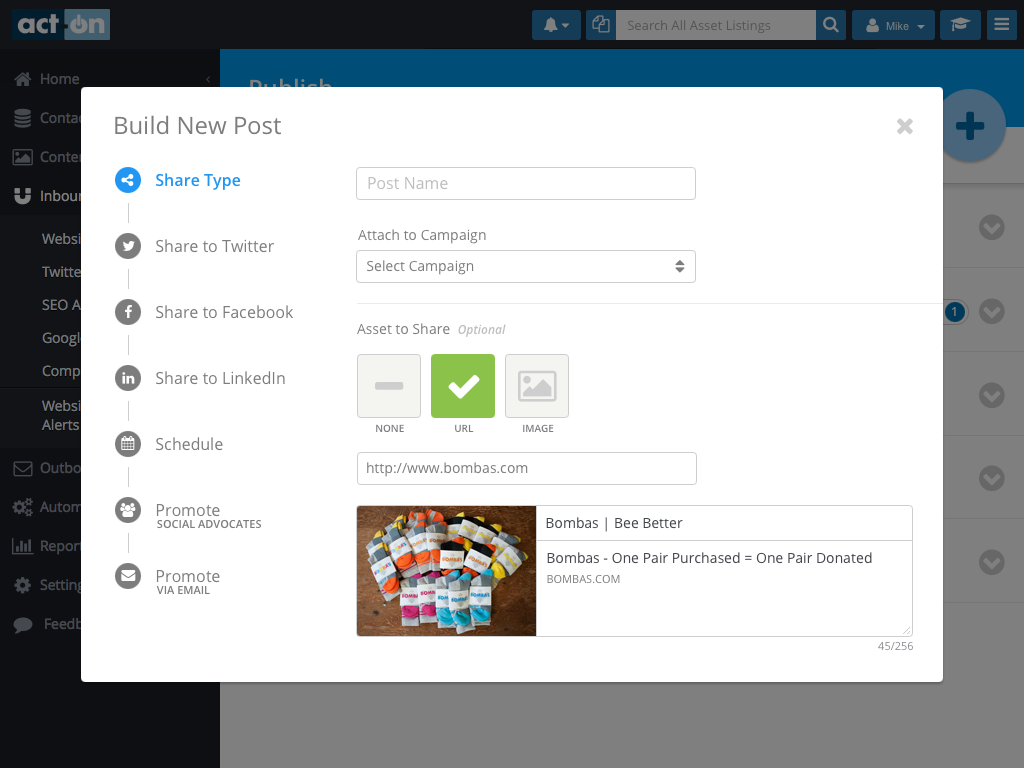The width and height of the screenshot is (1024, 768).
Task: Click the LinkedIn step icon
Action: 128,378
